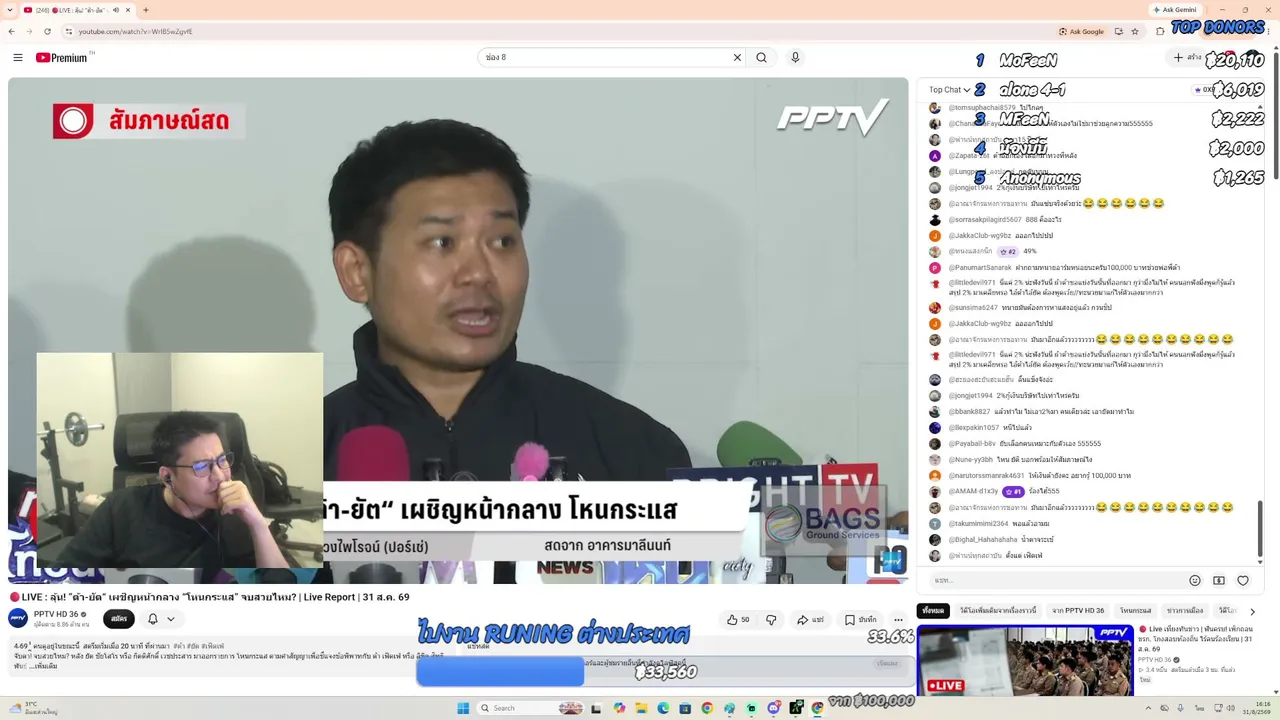Open more actions three-dot menu
This screenshot has height=720, width=1280.
(898, 620)
